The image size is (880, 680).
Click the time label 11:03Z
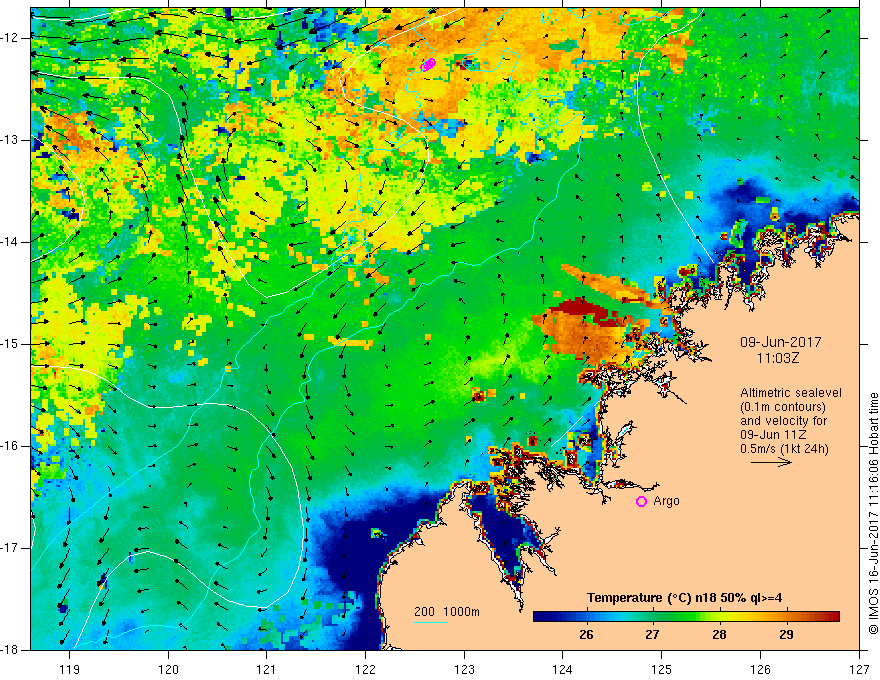coord(777,358)
